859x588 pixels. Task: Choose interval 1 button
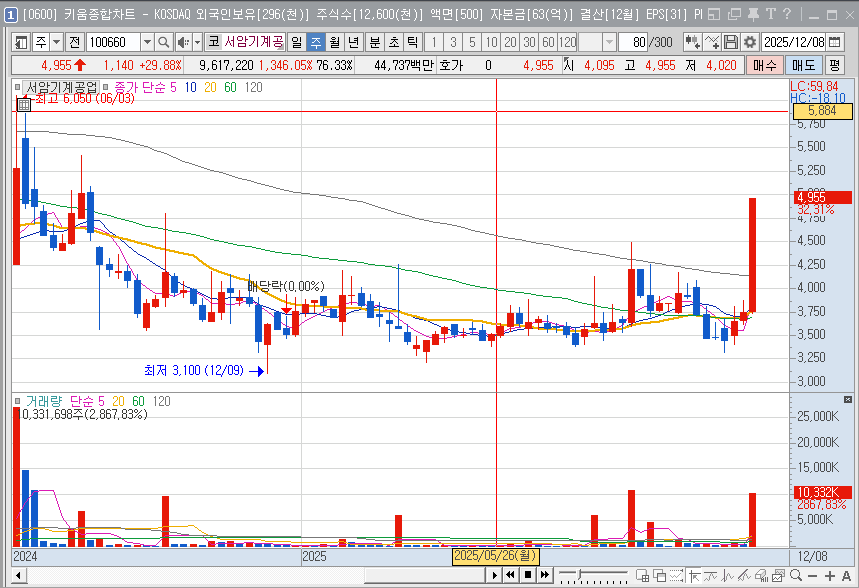pyautogui.click(x=434, y=42)
